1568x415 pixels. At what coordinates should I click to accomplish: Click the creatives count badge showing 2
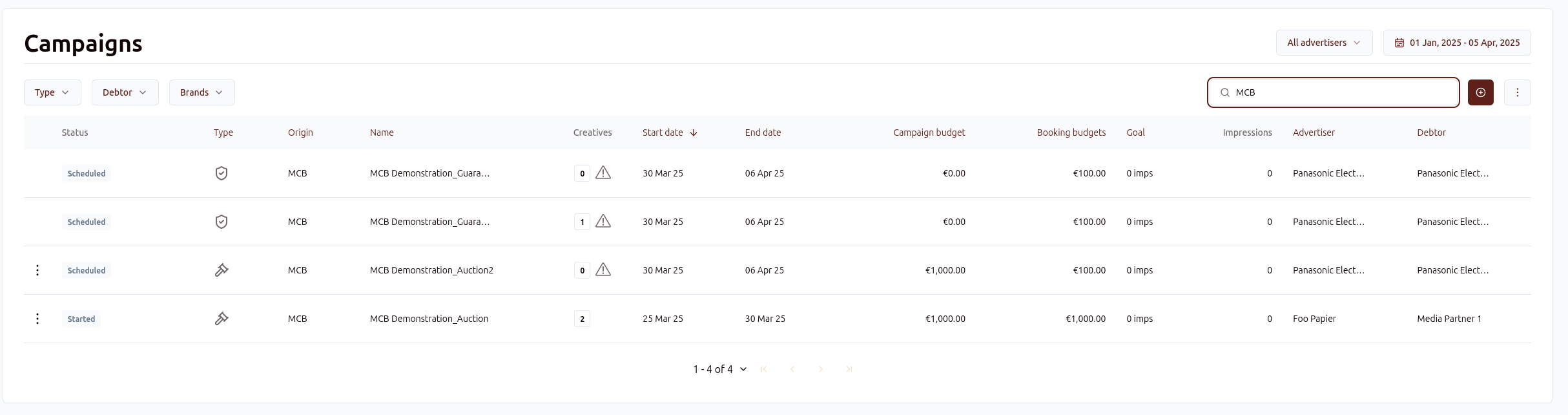582,319
